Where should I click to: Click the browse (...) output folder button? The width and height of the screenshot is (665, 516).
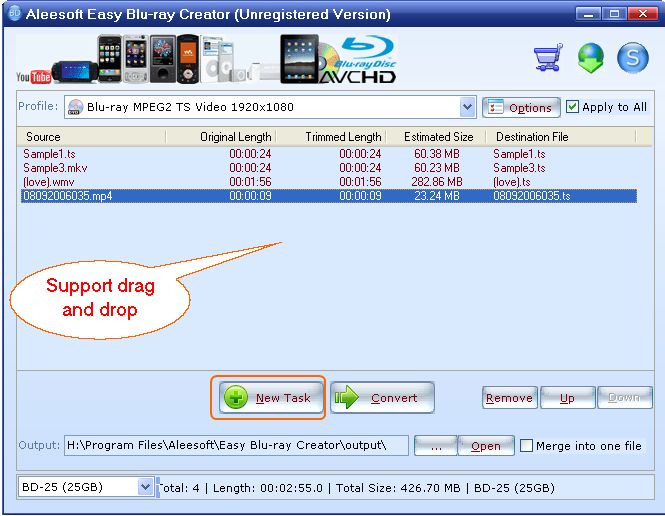436,446
